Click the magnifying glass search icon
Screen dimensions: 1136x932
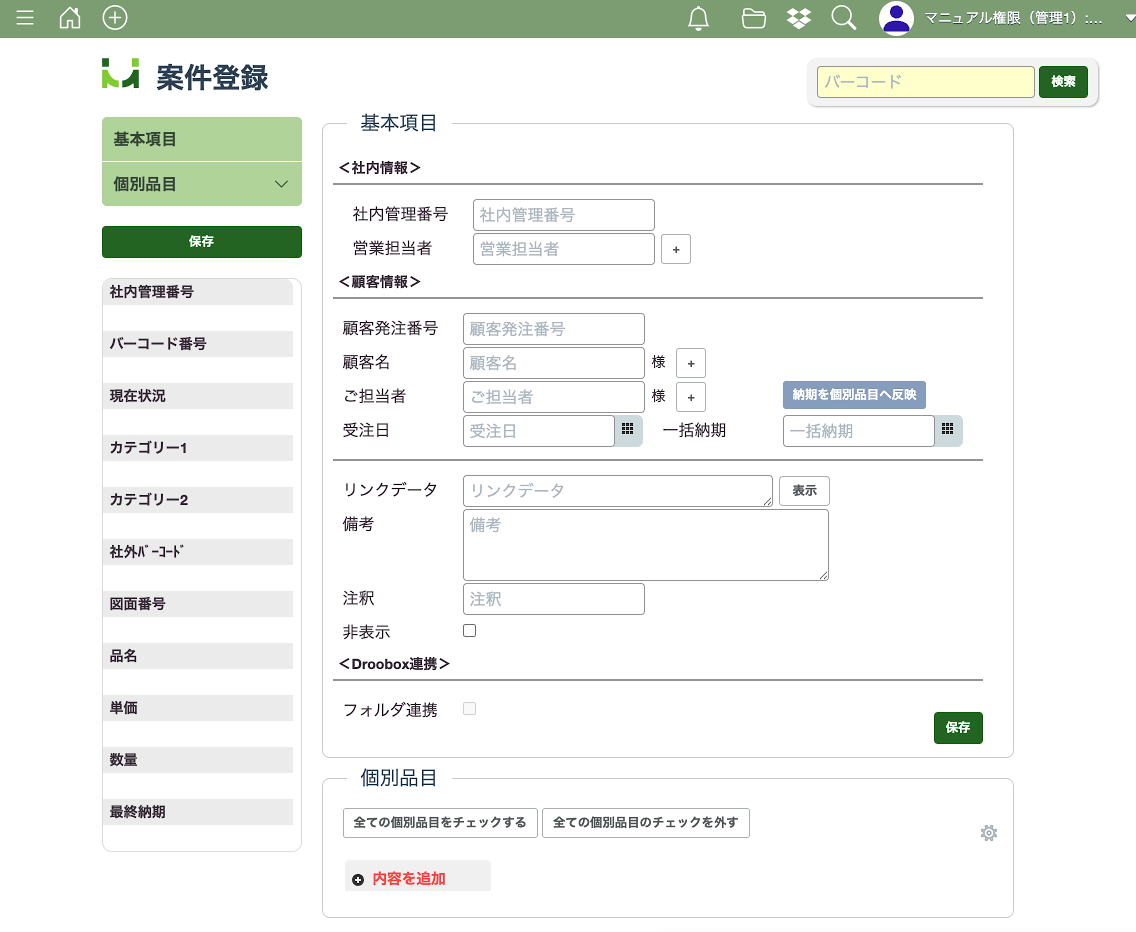click(x=844, y=18)
